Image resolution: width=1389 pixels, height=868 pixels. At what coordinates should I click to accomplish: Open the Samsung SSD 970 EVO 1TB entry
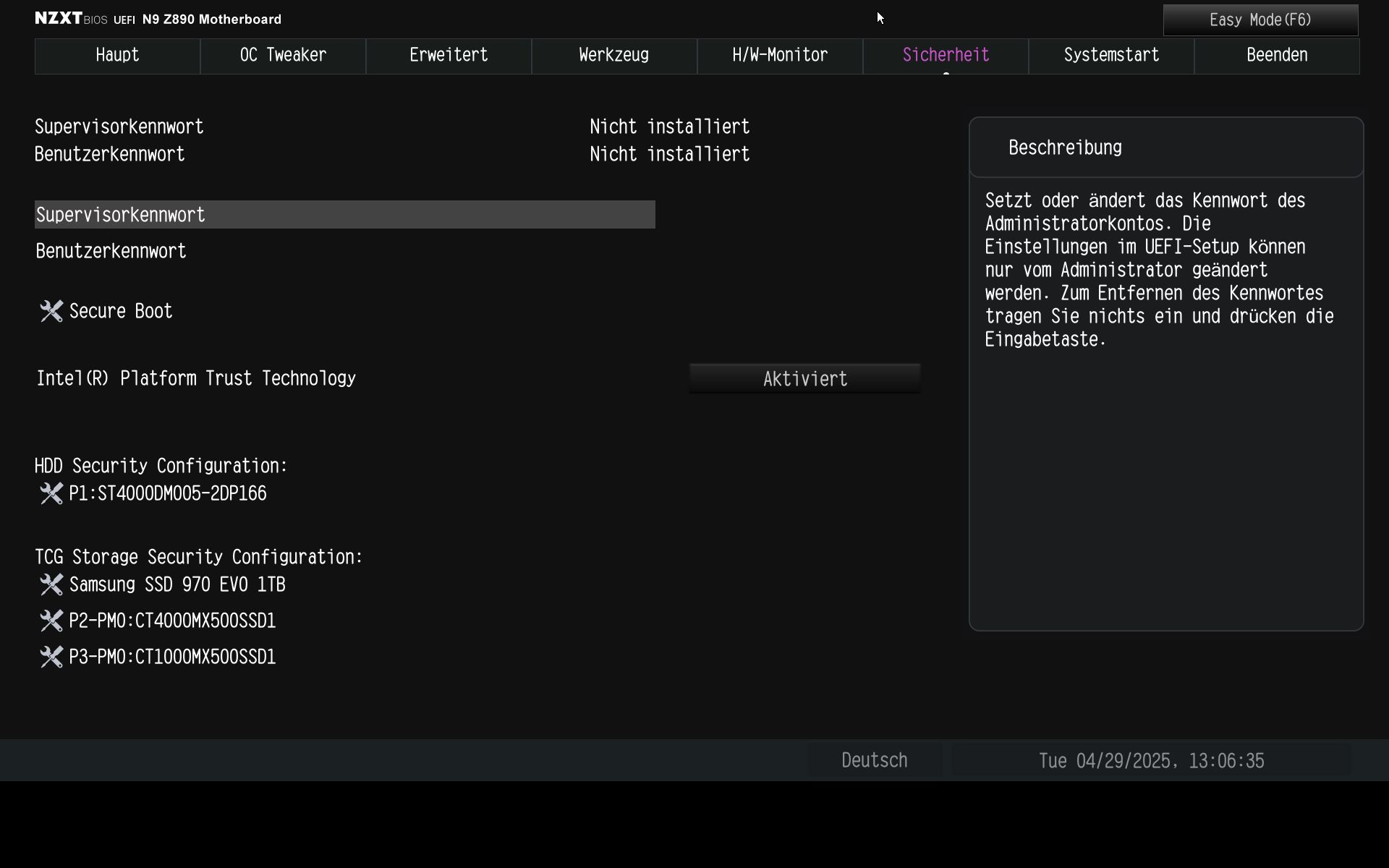coord(177,584)
